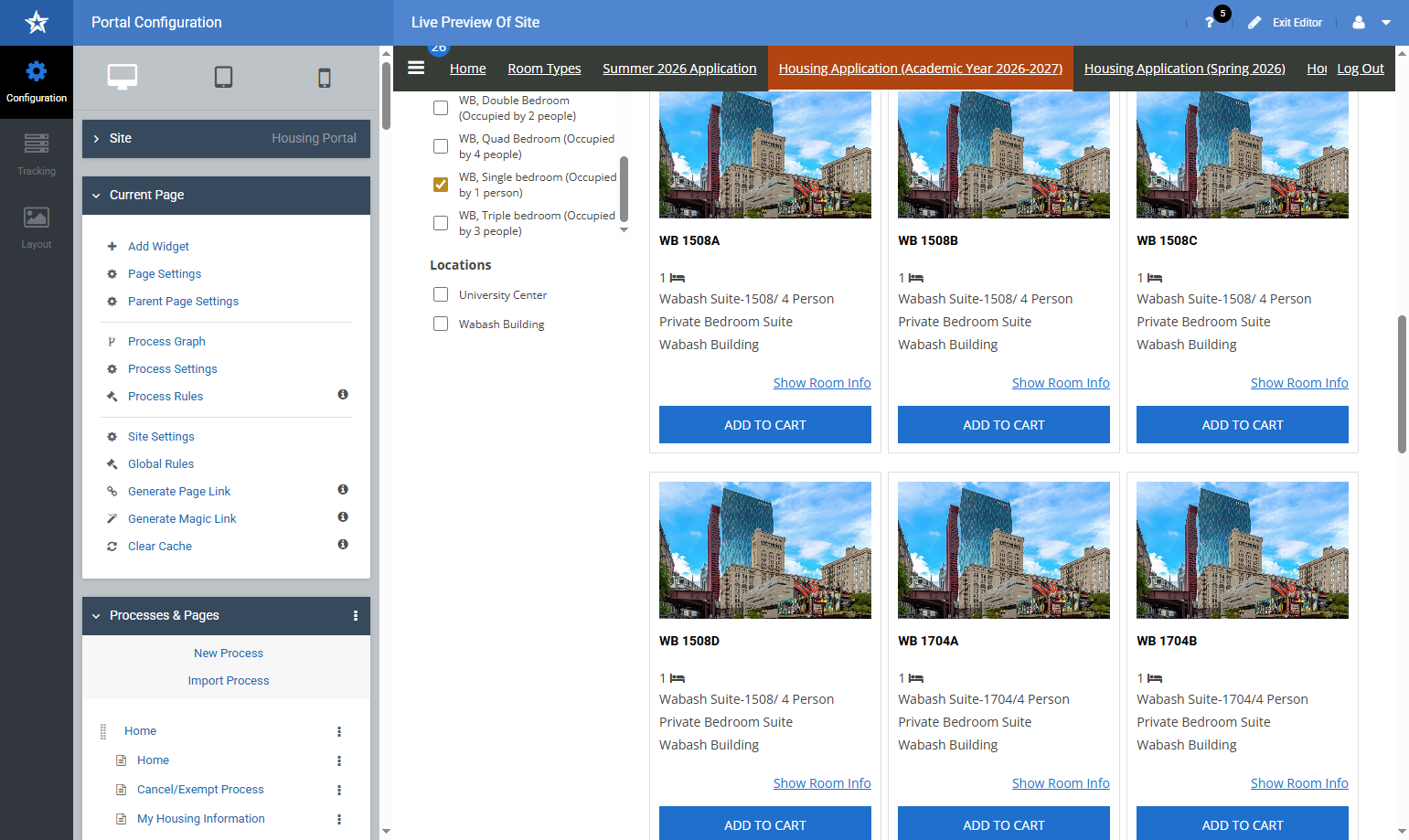Image resolution: width=1409 pixels, height=840 pixels.
Task: Open the Layout sidebar section
Action: coord(37,227)
